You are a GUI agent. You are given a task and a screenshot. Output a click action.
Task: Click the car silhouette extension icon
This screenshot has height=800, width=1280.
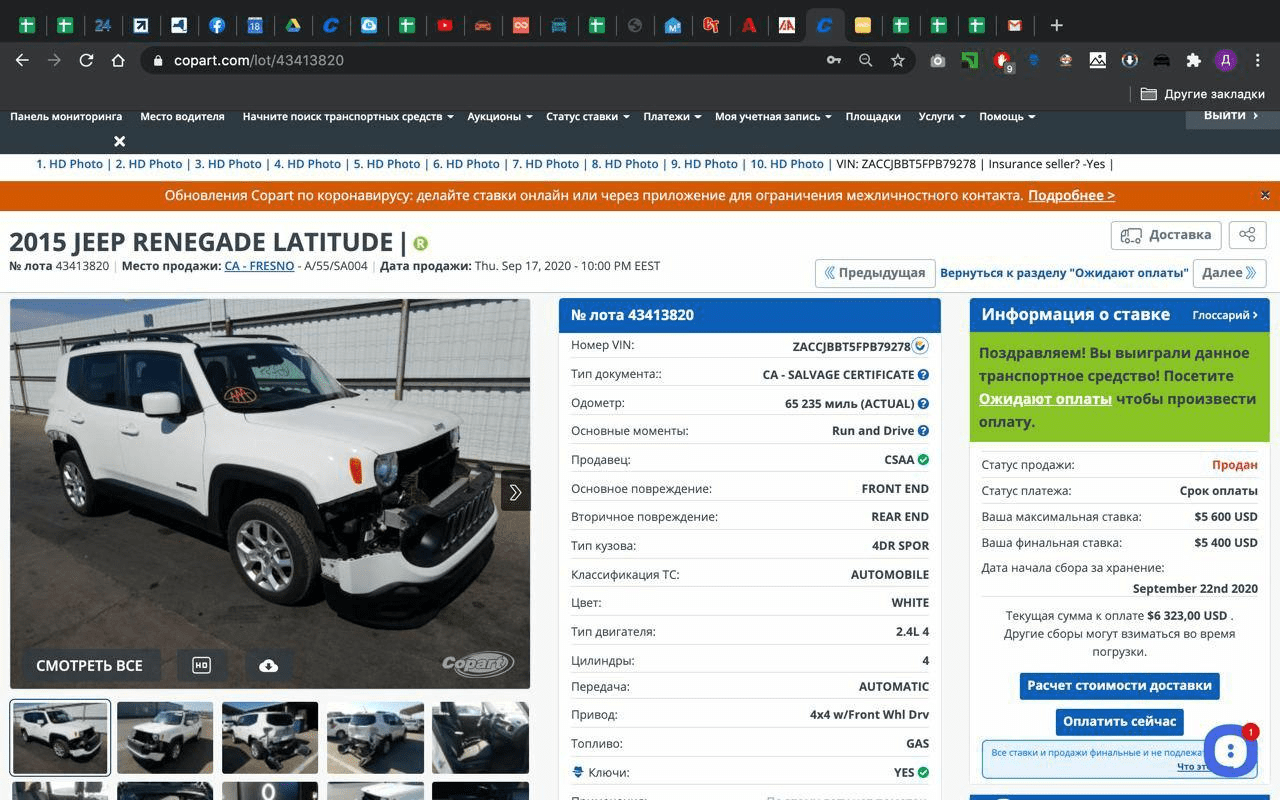coord(1161,60)
